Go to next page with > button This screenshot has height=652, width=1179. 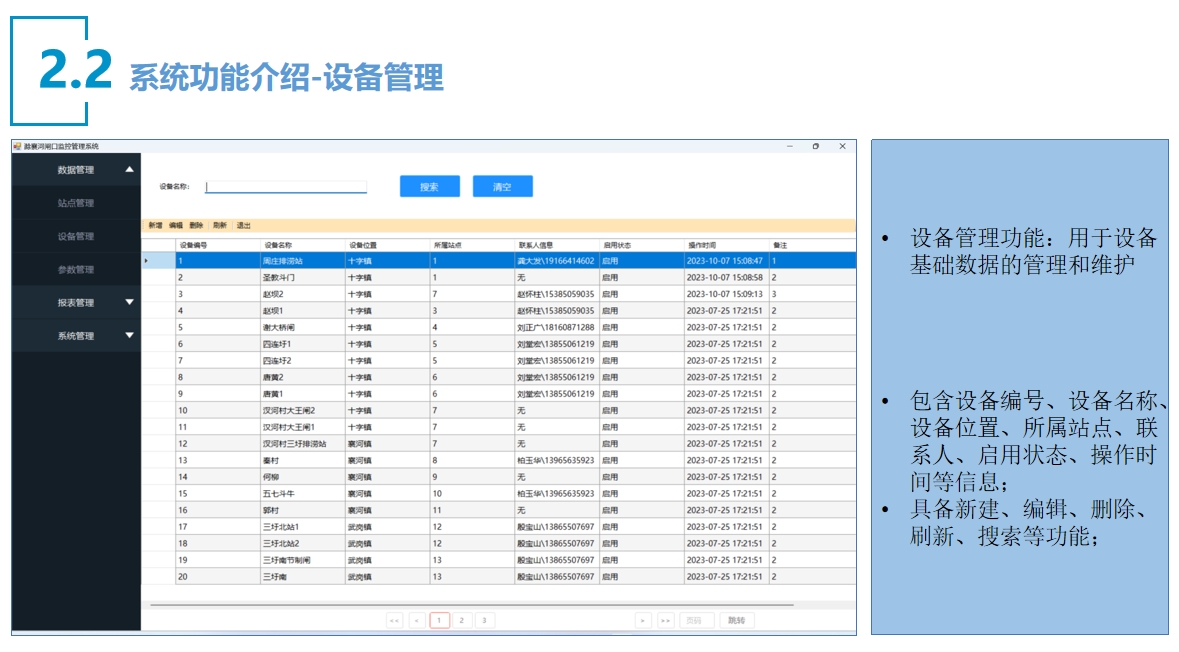click(644, 620)
